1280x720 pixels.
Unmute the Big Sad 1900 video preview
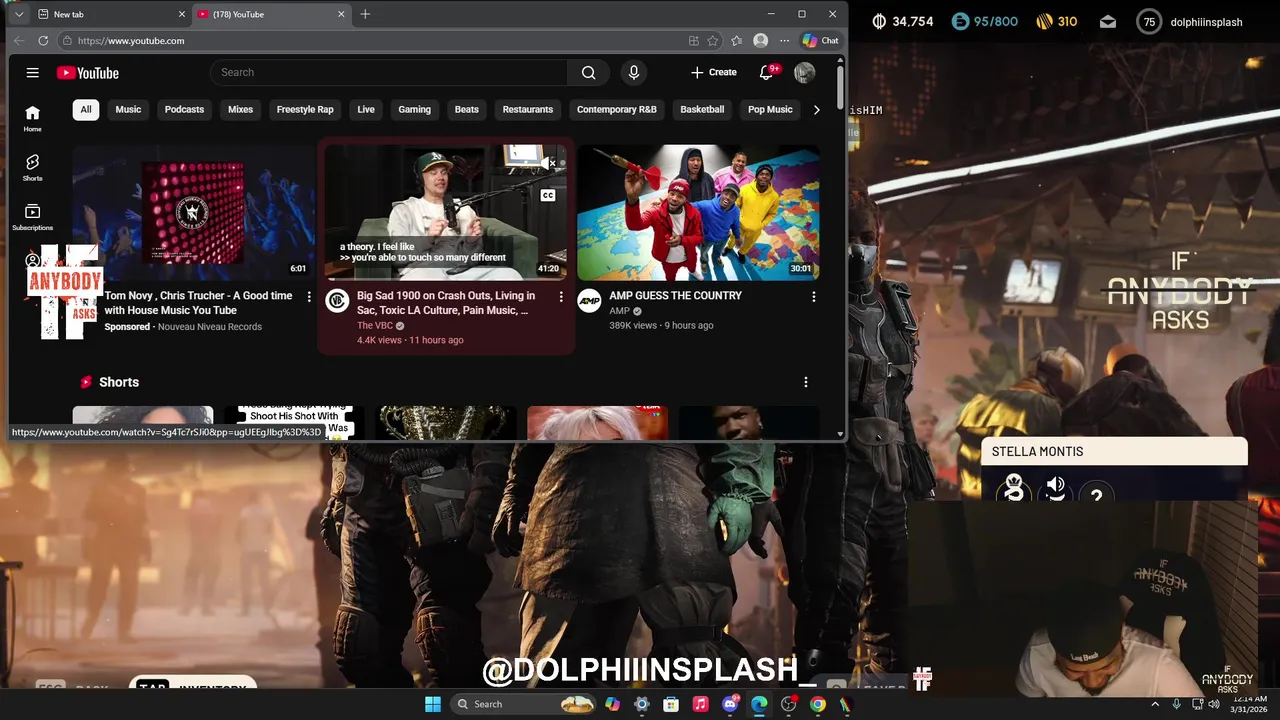[x=548, y=163]
